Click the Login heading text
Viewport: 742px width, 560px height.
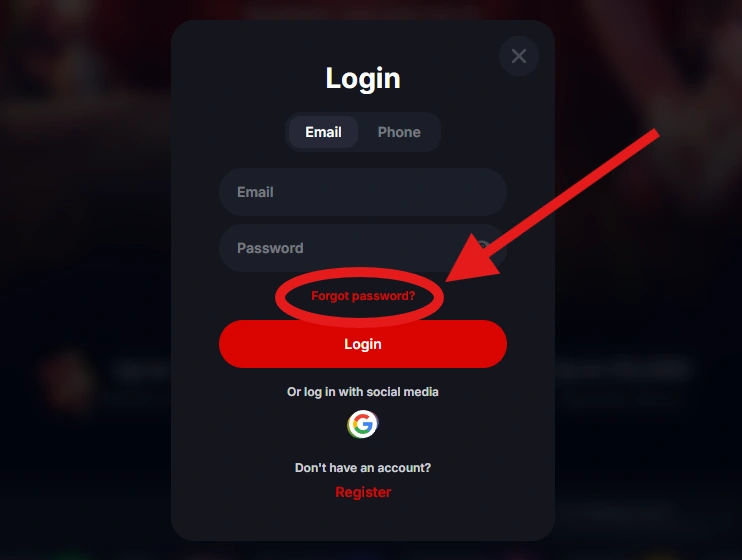[x=363, y=79]
